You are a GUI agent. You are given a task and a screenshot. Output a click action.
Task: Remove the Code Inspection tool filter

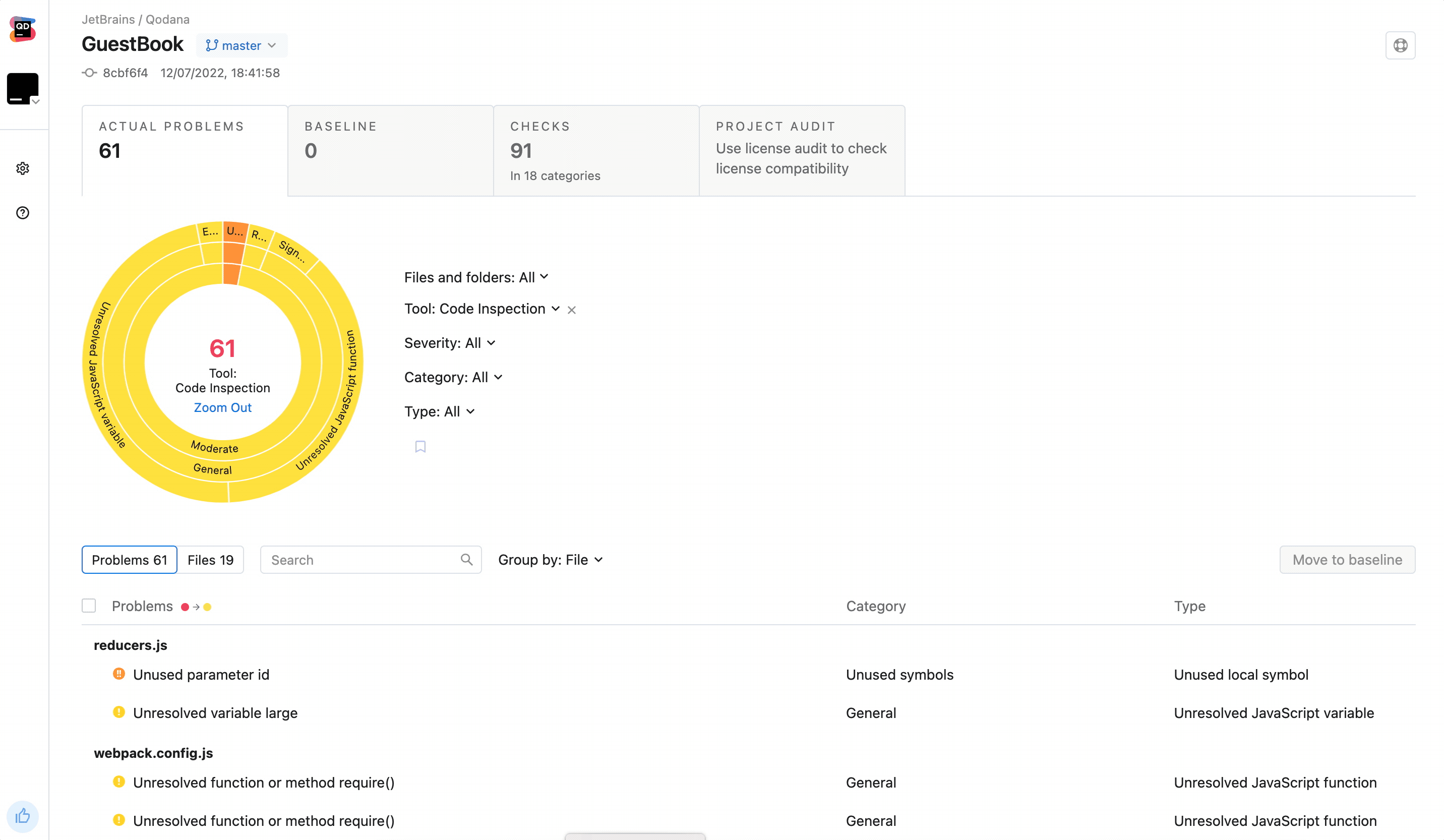(571, 310)
